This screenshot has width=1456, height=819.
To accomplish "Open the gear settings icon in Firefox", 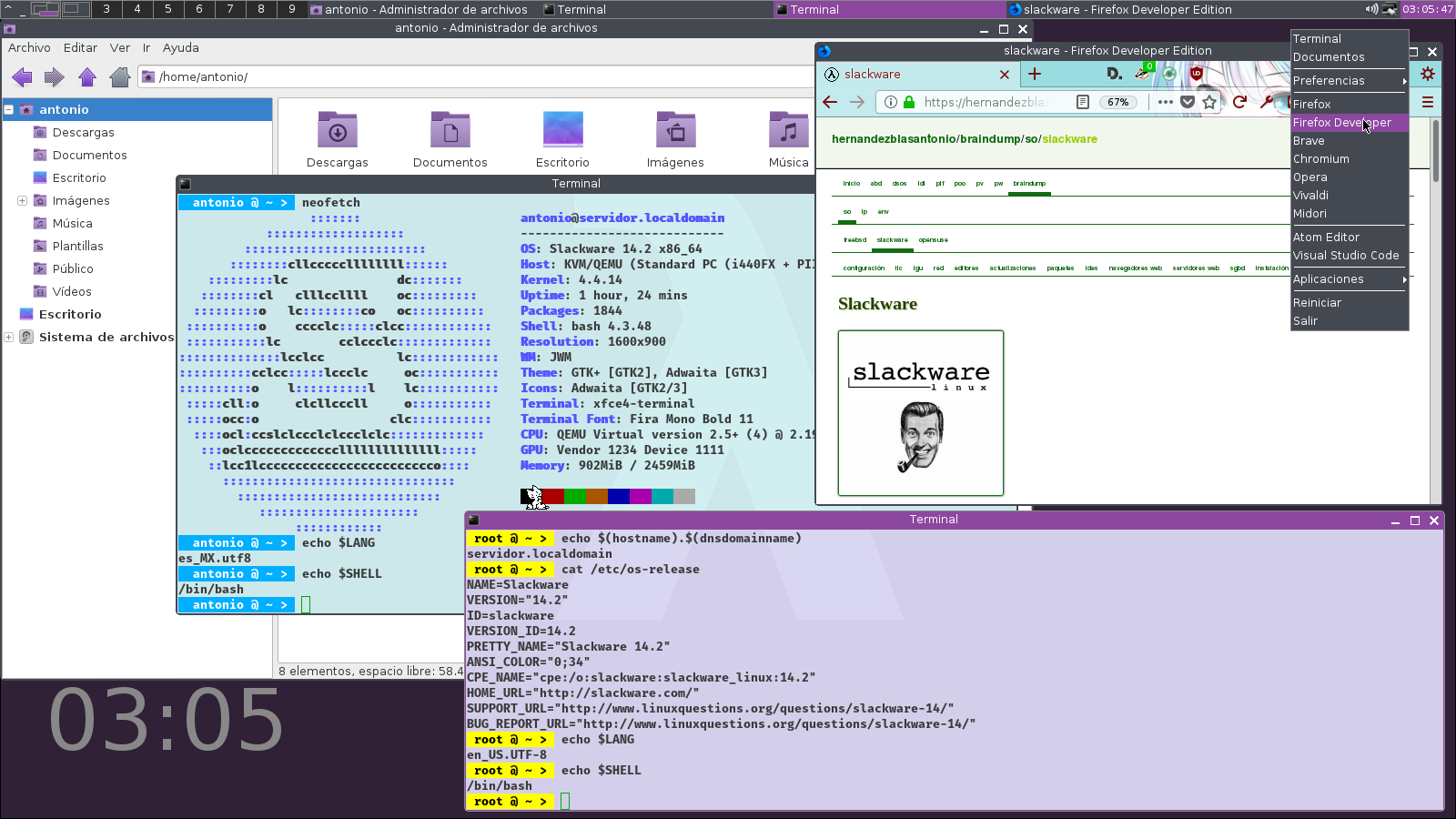I will pyautogui.click(x=1428, y=74).
